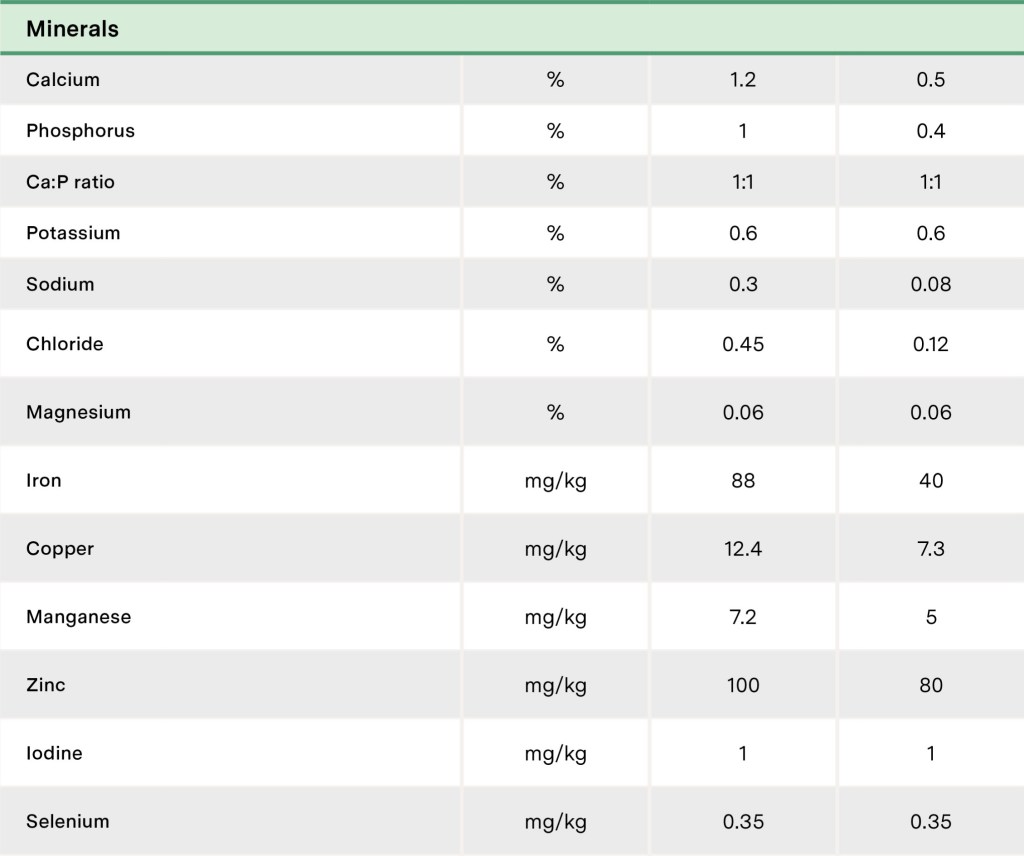Select the Calcium row label
Image resolution: width=1024 pixels, height=856 pixels.
tap(63, 79)
